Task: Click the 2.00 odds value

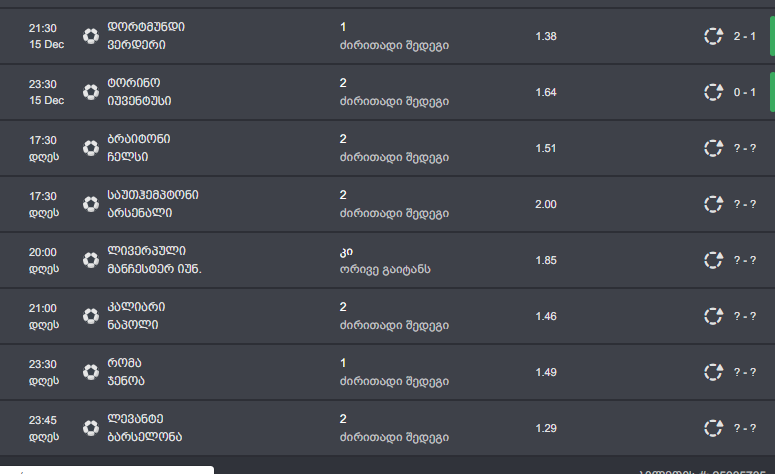Action: coord(546,204)
